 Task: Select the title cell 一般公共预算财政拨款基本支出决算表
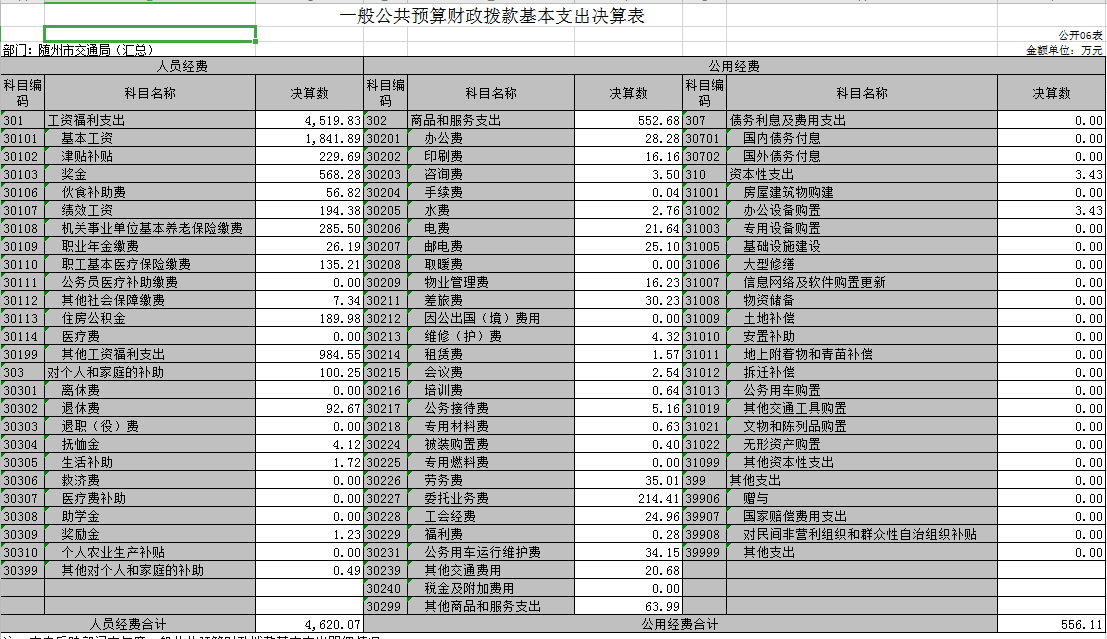491,17
